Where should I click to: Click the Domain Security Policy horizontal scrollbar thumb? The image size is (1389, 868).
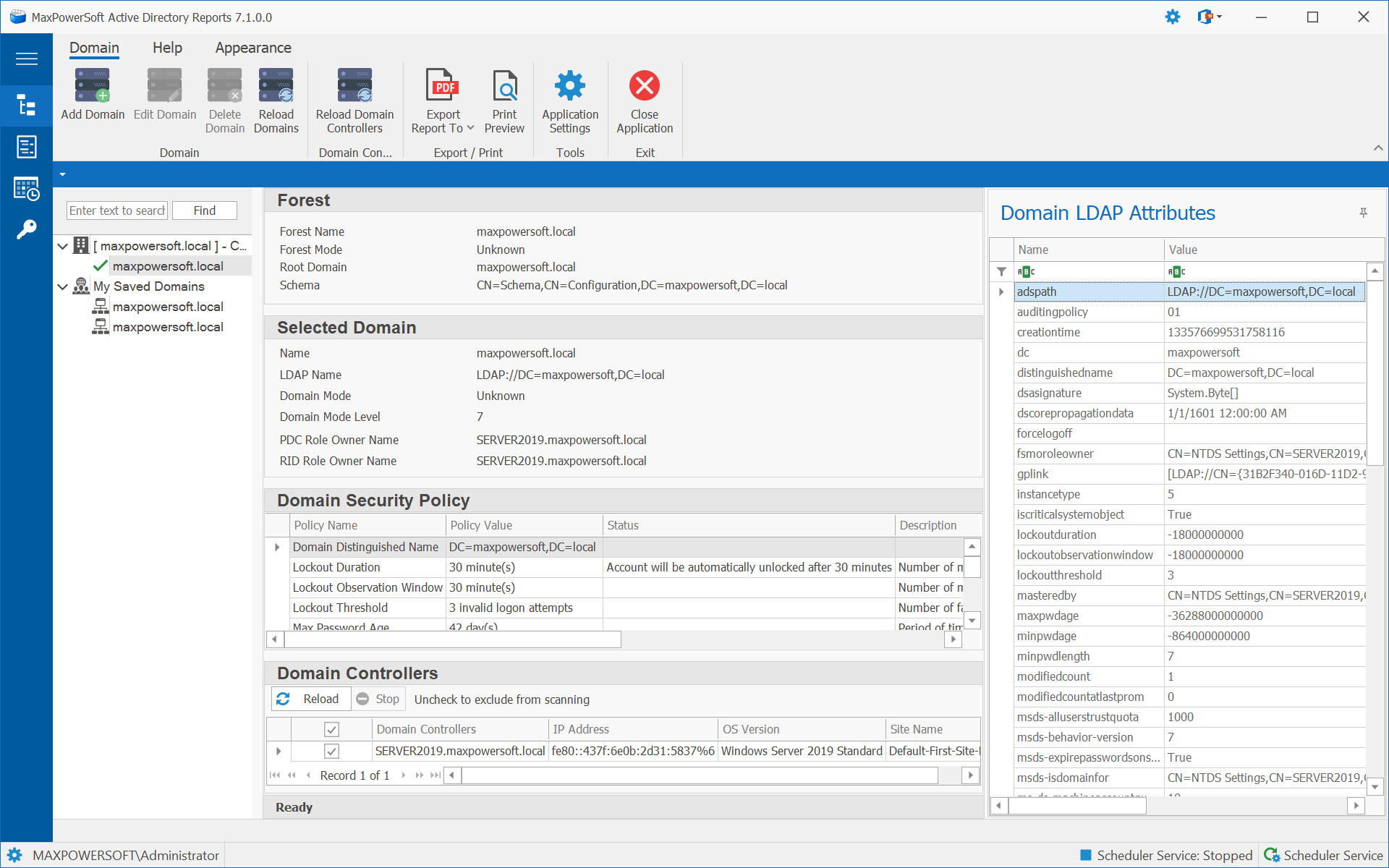click(x=453, y=639)
